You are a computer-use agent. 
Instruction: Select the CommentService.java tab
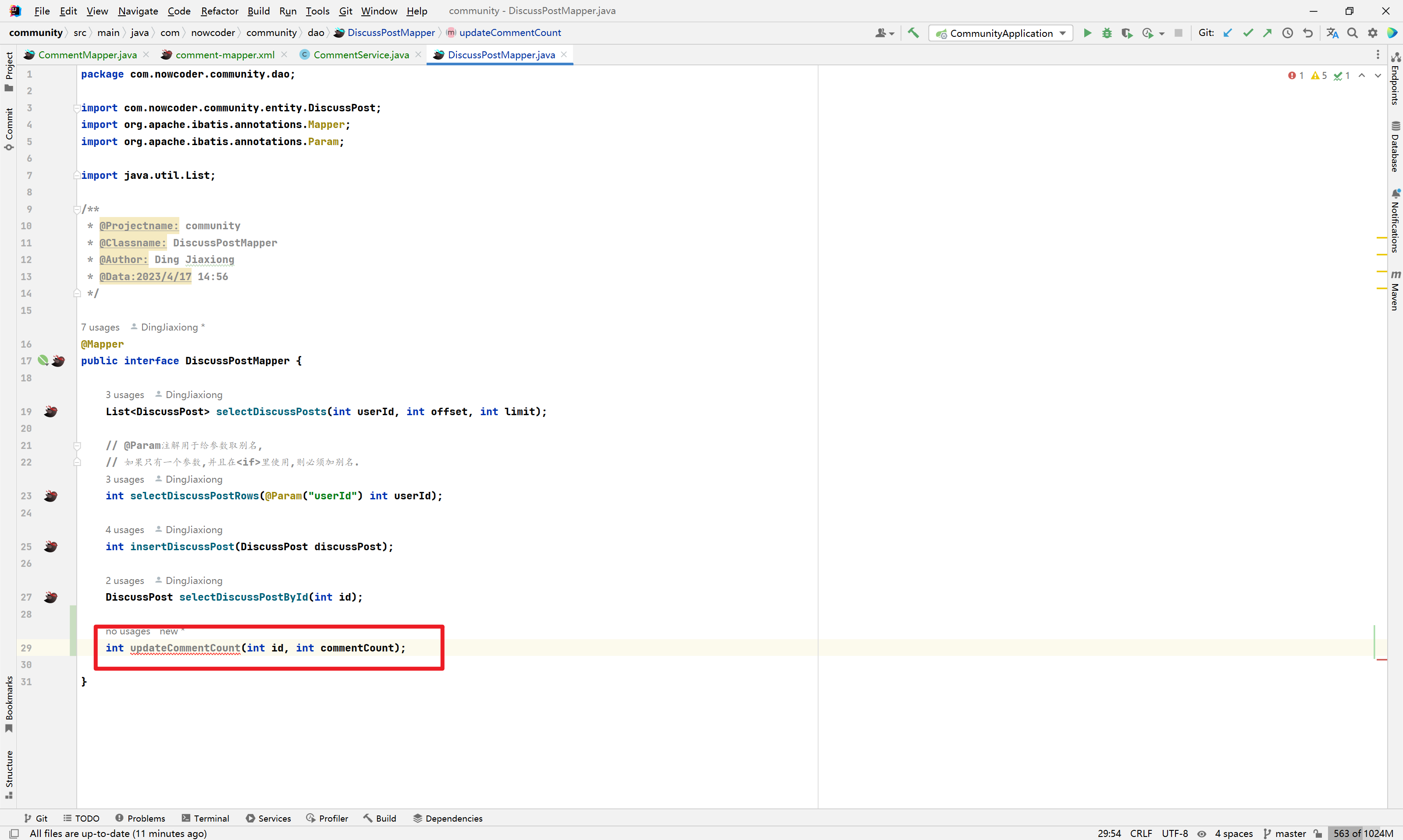point(363,55)
